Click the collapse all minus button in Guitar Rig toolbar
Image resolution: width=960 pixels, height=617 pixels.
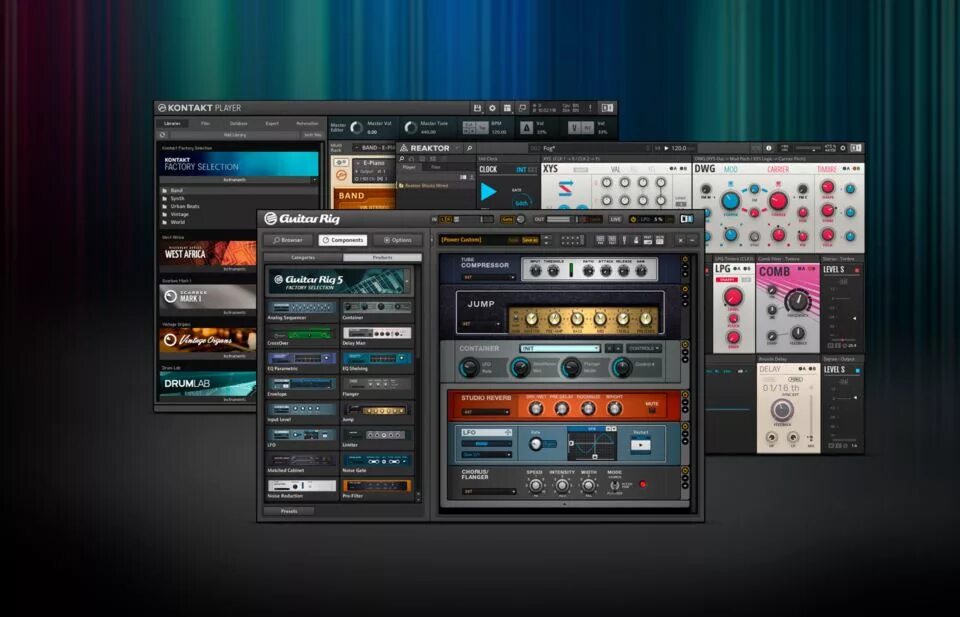pos(692,240)
